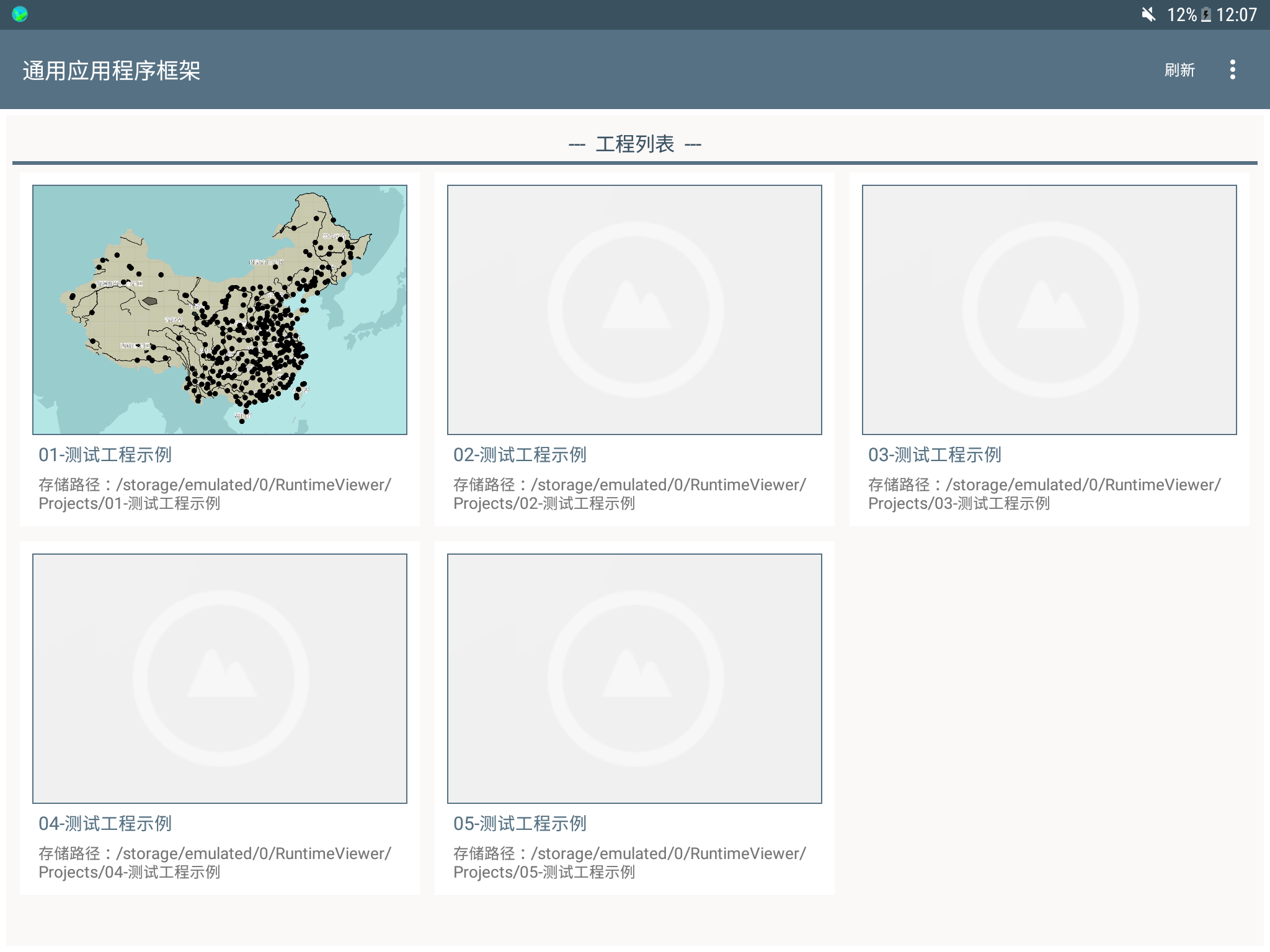Tap the 刷新 refresh button
This screenshot has height=952, width=1270.
[1179, 70]
